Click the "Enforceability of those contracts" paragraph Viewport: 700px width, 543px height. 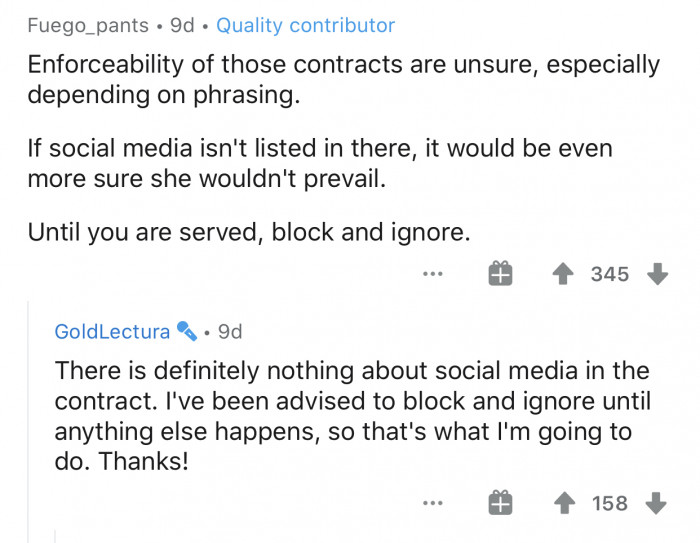click(x=343, y=80)
